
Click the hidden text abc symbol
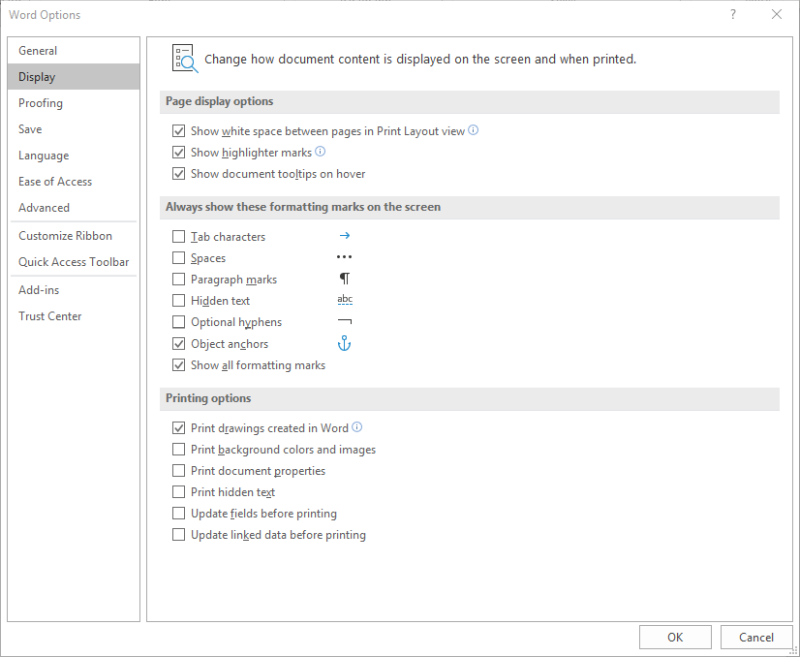click(x=344, y=301)
